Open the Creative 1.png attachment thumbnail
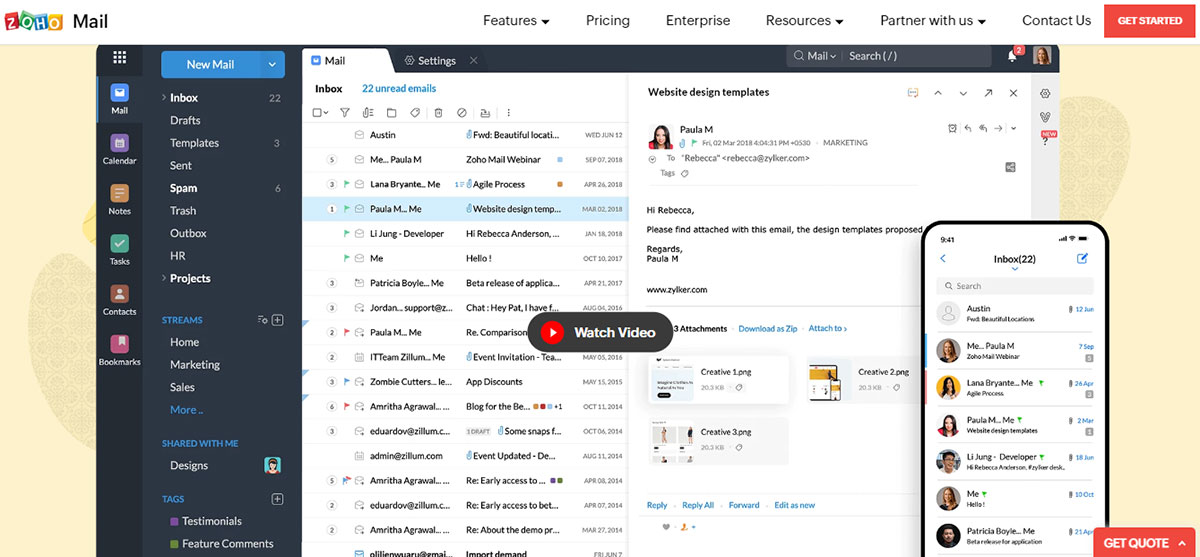The height and width of the screenshot is (557, 1200). 672,379
